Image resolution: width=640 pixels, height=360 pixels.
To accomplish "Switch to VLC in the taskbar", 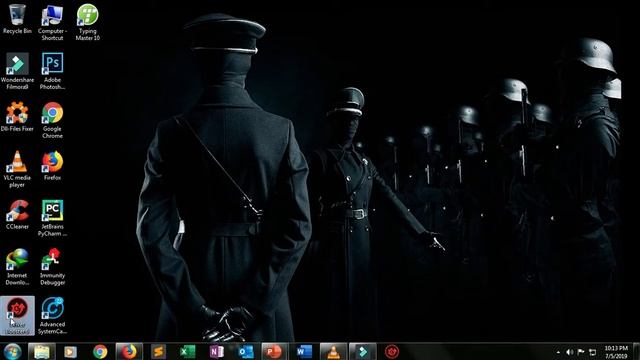I will point(333,351).
